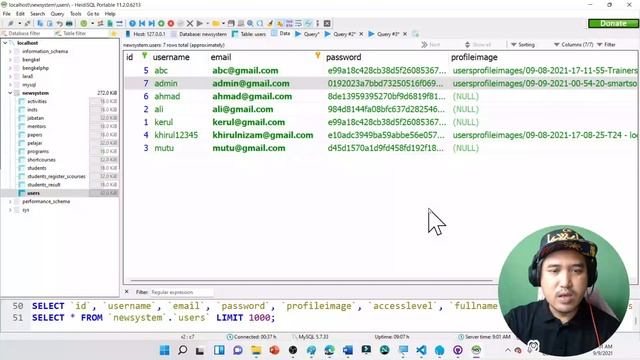Click the black close-tab icon ending toolbar
640x360 pixels.
point(327,23)
